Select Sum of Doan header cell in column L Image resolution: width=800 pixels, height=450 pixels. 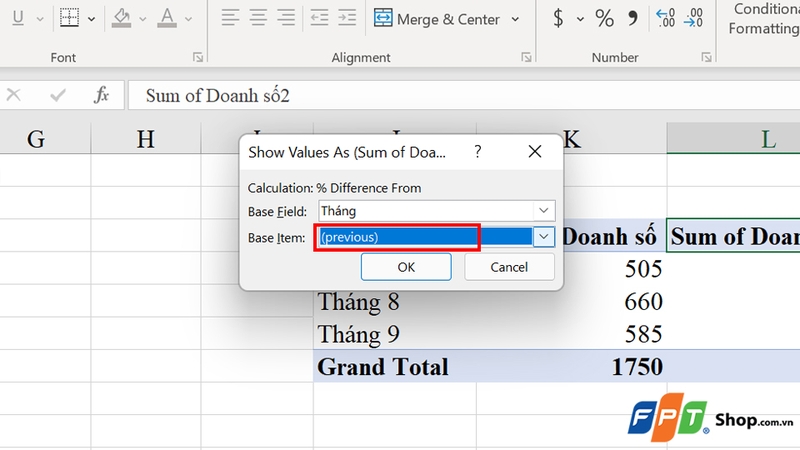[734, 236]
